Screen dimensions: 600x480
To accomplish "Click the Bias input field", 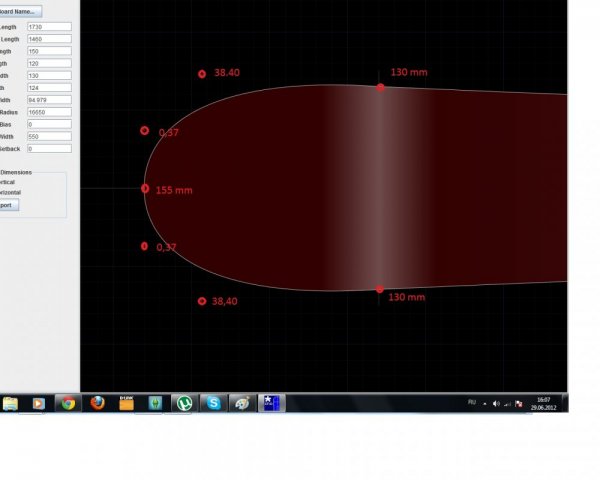I will point(49,124).
